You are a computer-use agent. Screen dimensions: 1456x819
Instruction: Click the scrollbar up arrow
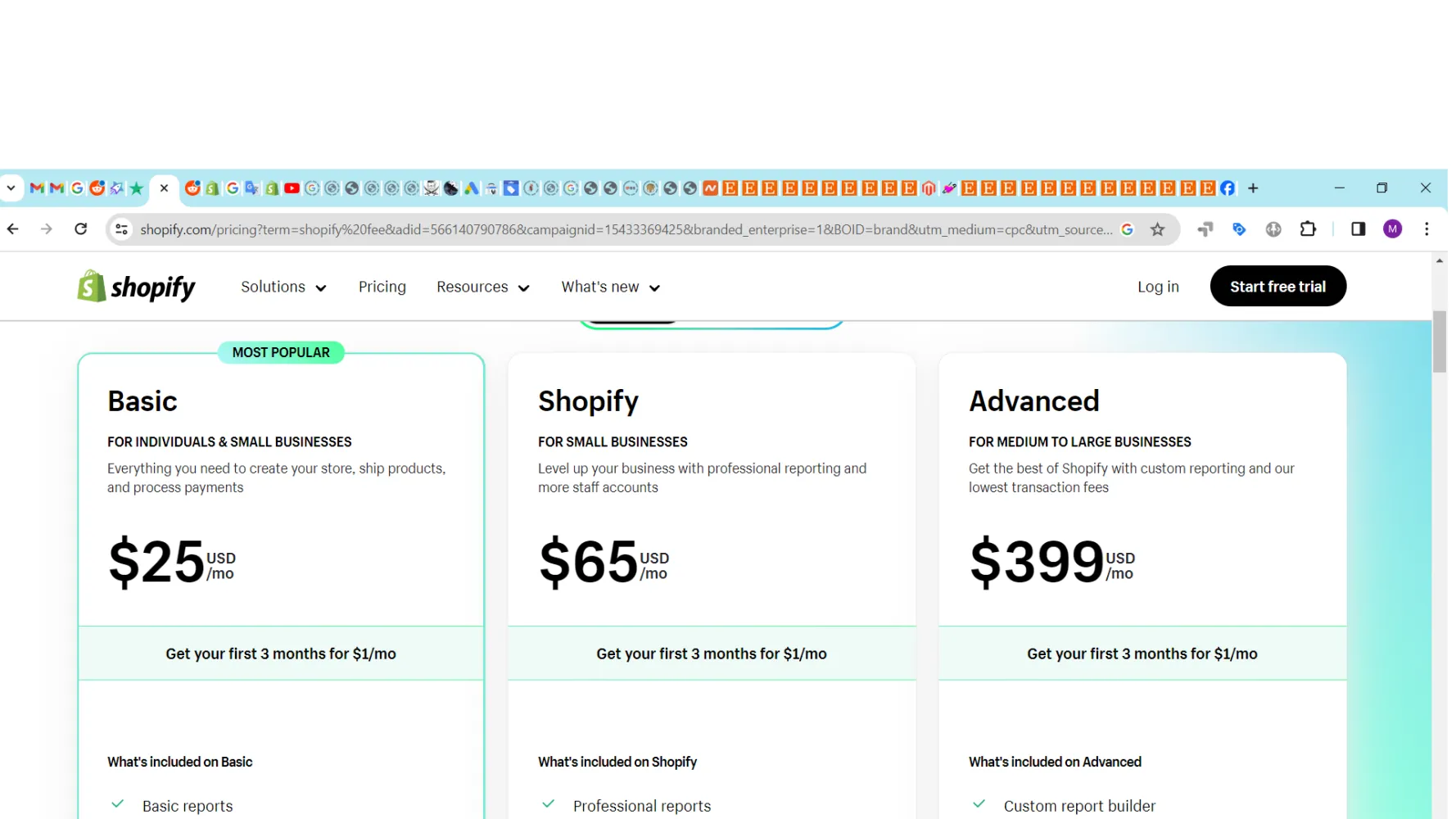tap(1440, 261)
